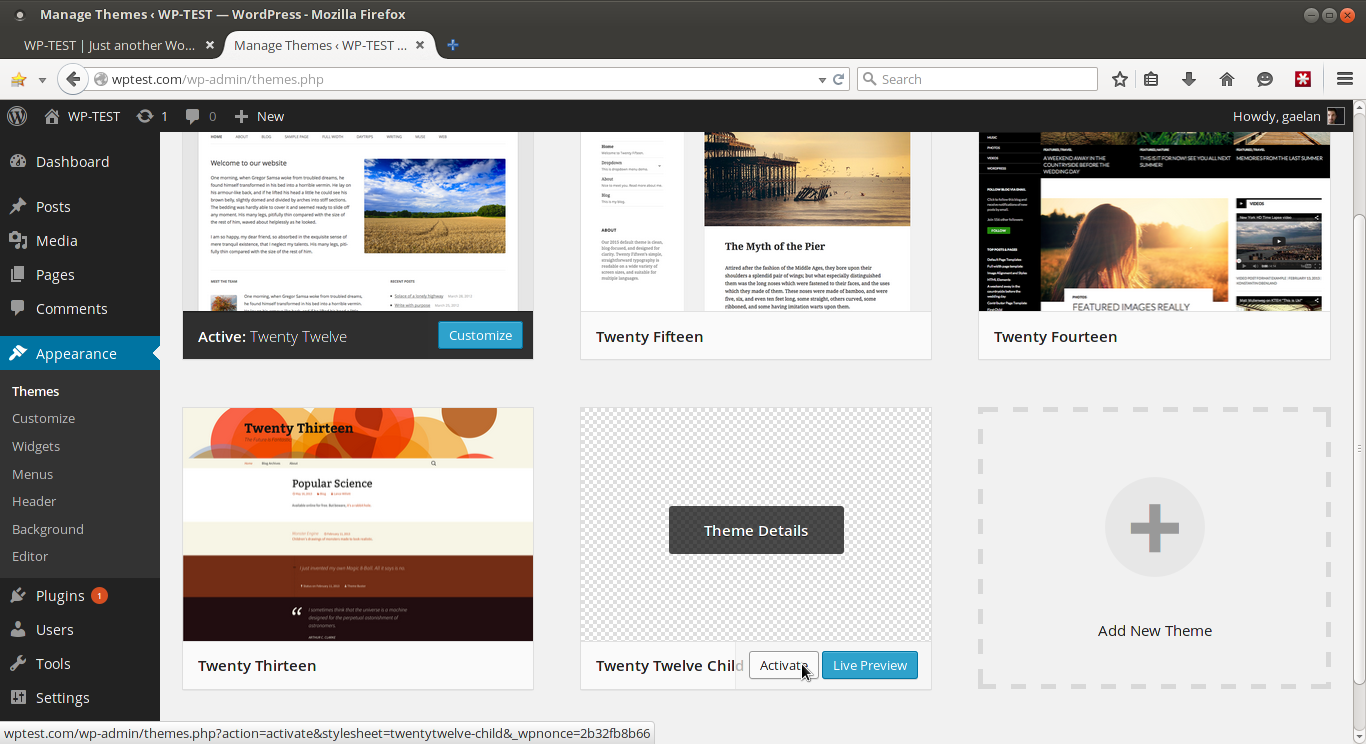The width and height of the screenshot is (1366, 744).
Task: Open Widgets submenu item
Action: tap(36, 447)
